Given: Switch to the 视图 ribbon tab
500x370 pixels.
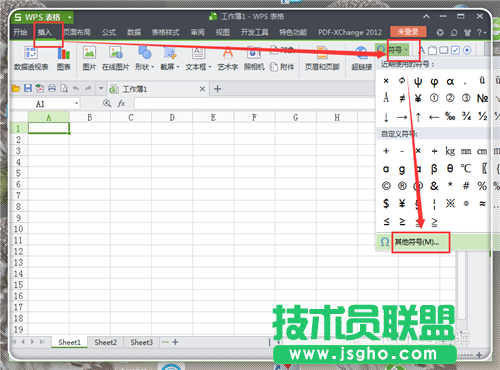Looking at the screenshot, I should (x=222, y=32).
